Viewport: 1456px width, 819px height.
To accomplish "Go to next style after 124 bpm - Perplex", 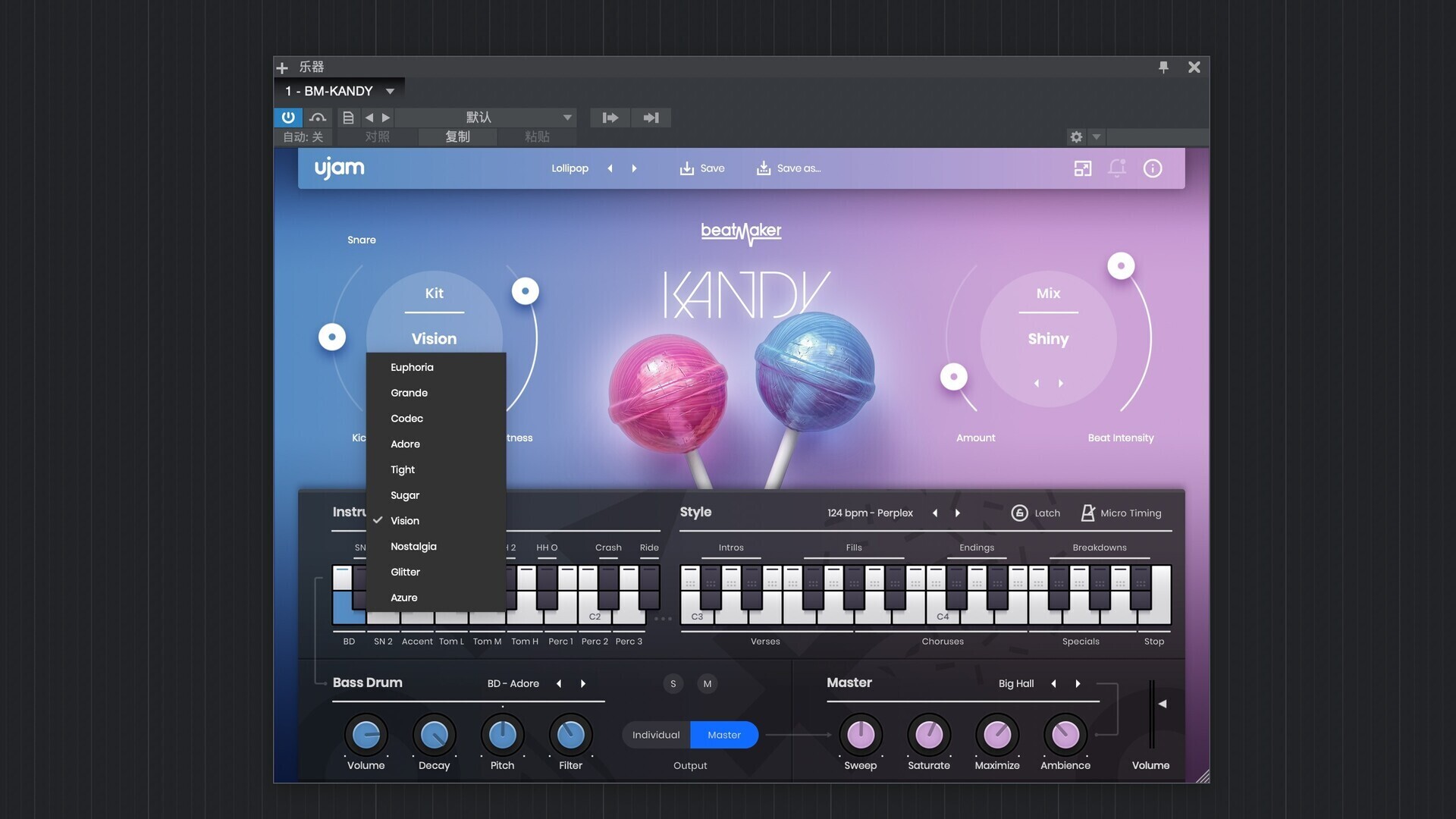I will pos(958,513).
